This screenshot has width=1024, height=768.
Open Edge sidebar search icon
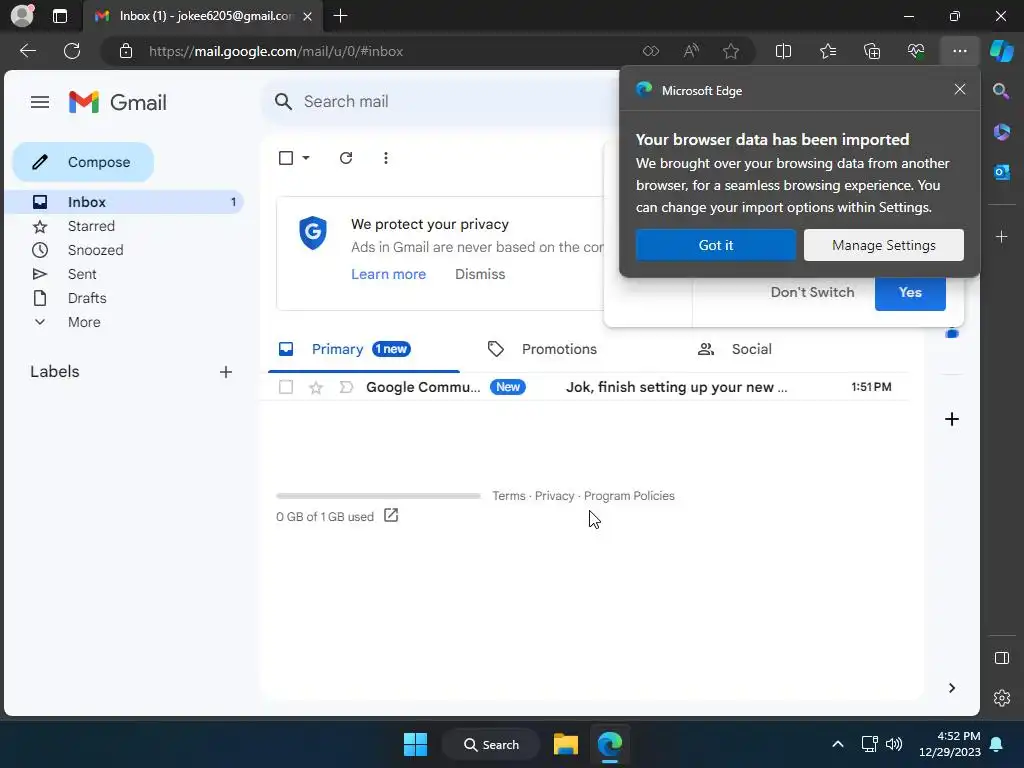point(1001,91)
